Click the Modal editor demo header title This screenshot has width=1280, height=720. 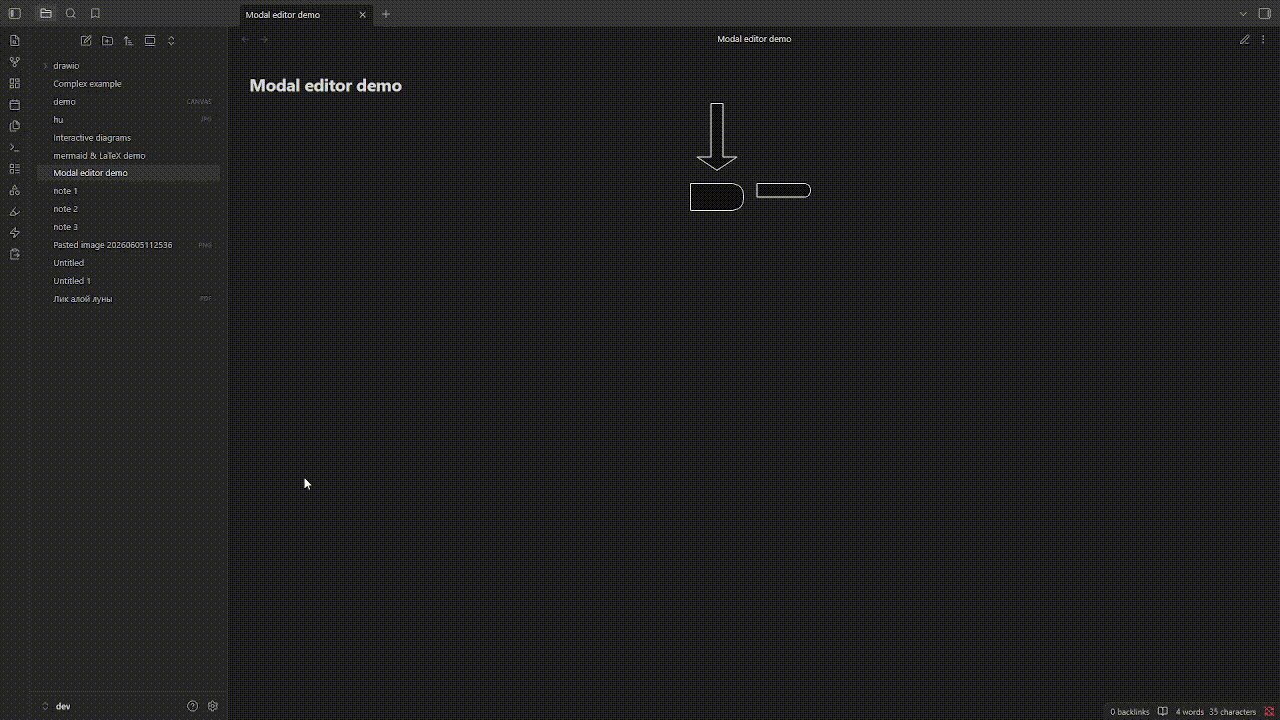(754, 39)
